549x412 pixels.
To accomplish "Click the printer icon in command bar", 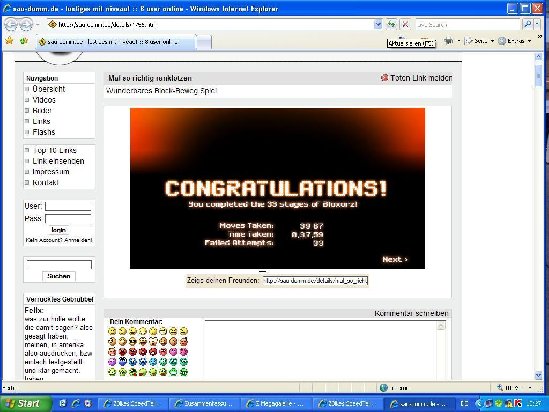I will (x=448, y=41).
